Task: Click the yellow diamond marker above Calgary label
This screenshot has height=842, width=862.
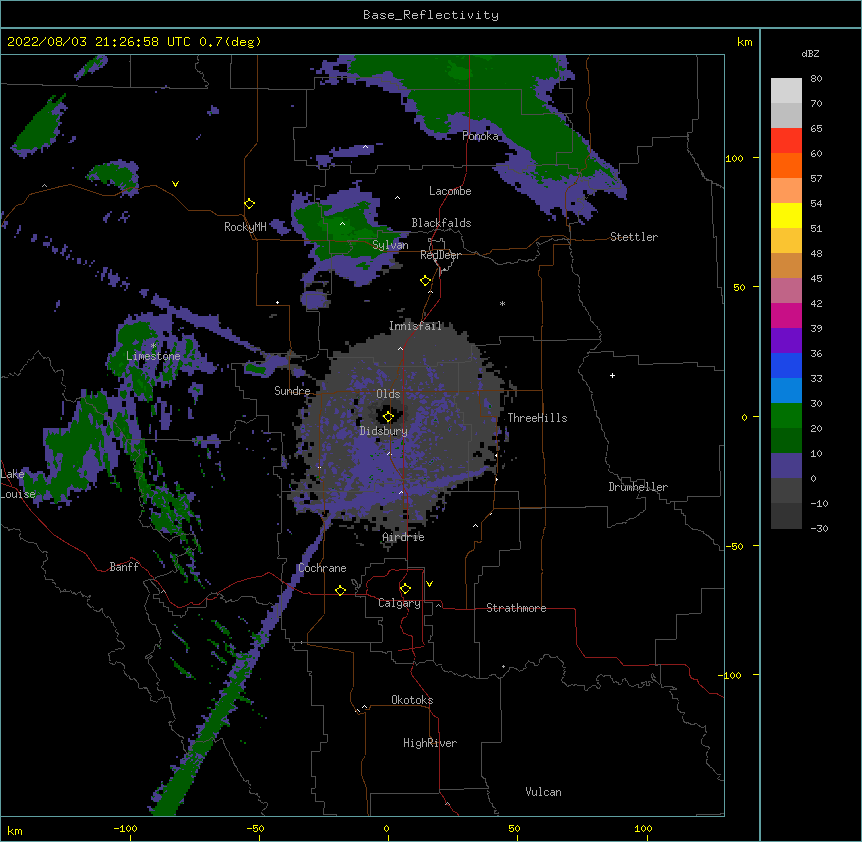Action: click(405, 589)
